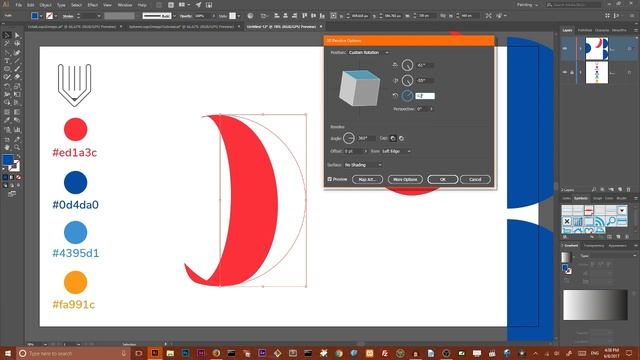Click the Fill color box in toolbox
The image size is (640, 360).
8,159
